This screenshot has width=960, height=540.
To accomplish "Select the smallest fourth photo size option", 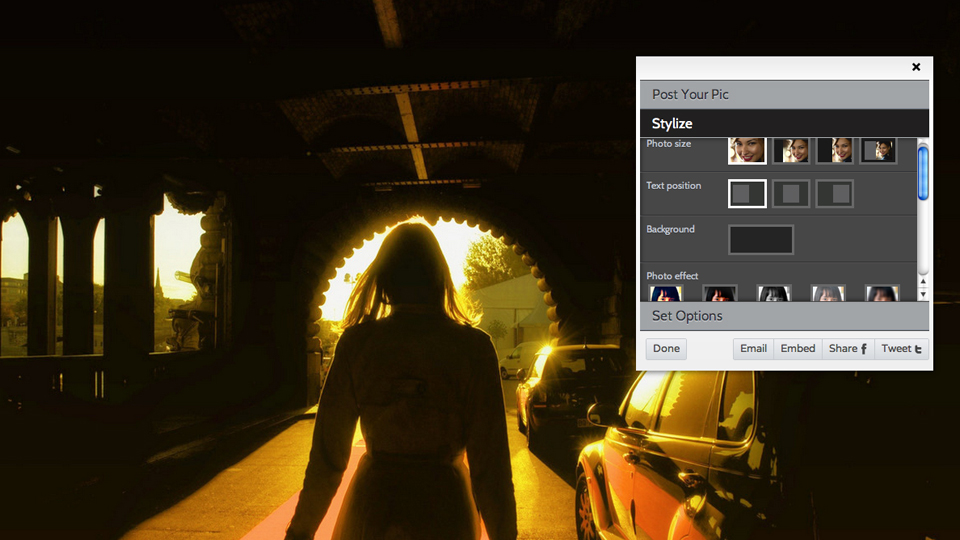I will coord(879,151).
